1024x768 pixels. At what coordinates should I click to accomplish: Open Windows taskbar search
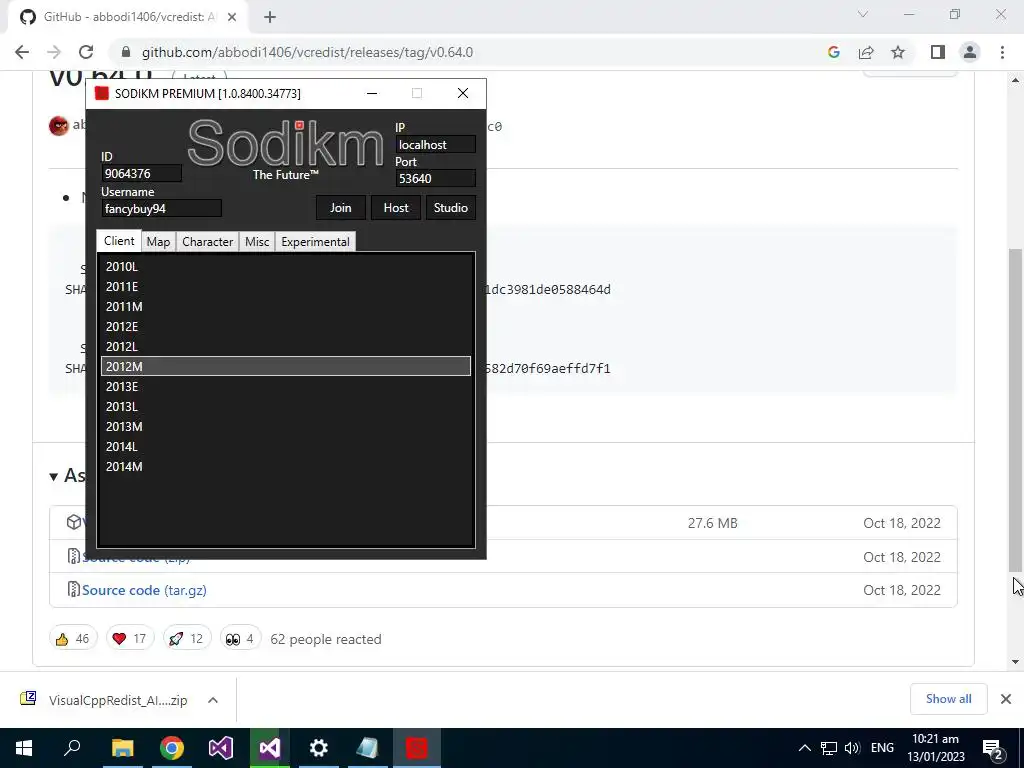point(72,748)
